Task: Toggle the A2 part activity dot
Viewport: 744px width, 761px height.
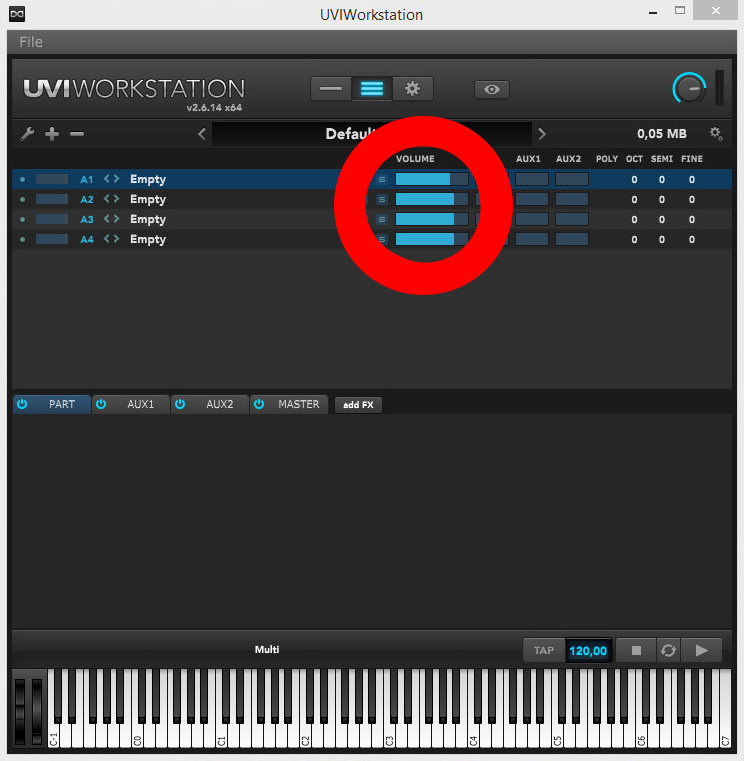Action: pos(22,199)
